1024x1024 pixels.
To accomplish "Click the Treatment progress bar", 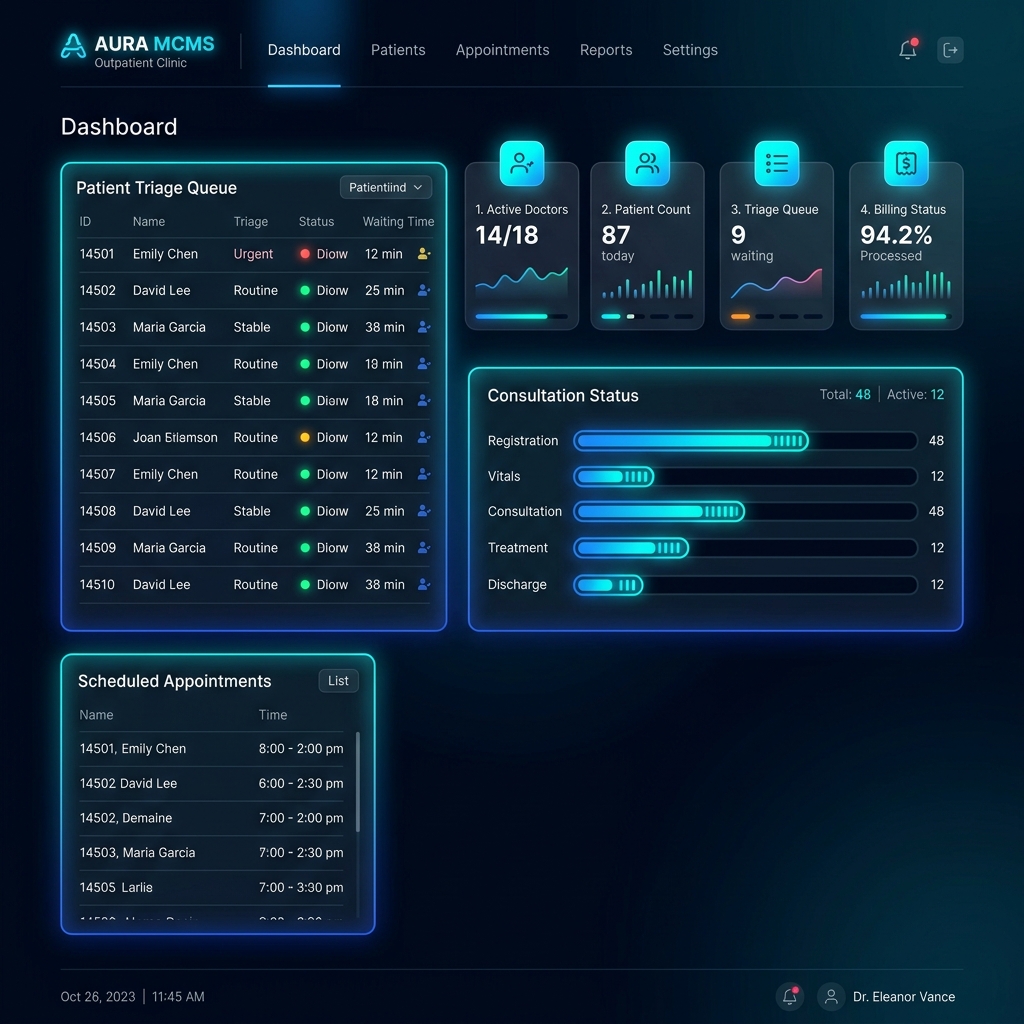I will [745, 548].
